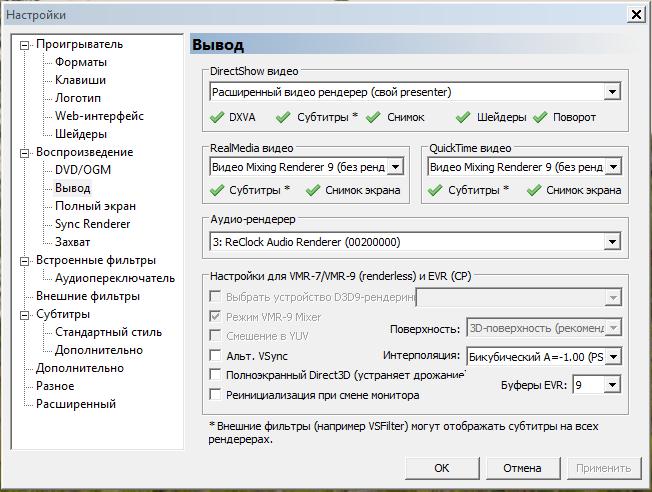Enable the Альт. VSync checkbox
This screenshot has height=492, width=652.
(215, 356)
